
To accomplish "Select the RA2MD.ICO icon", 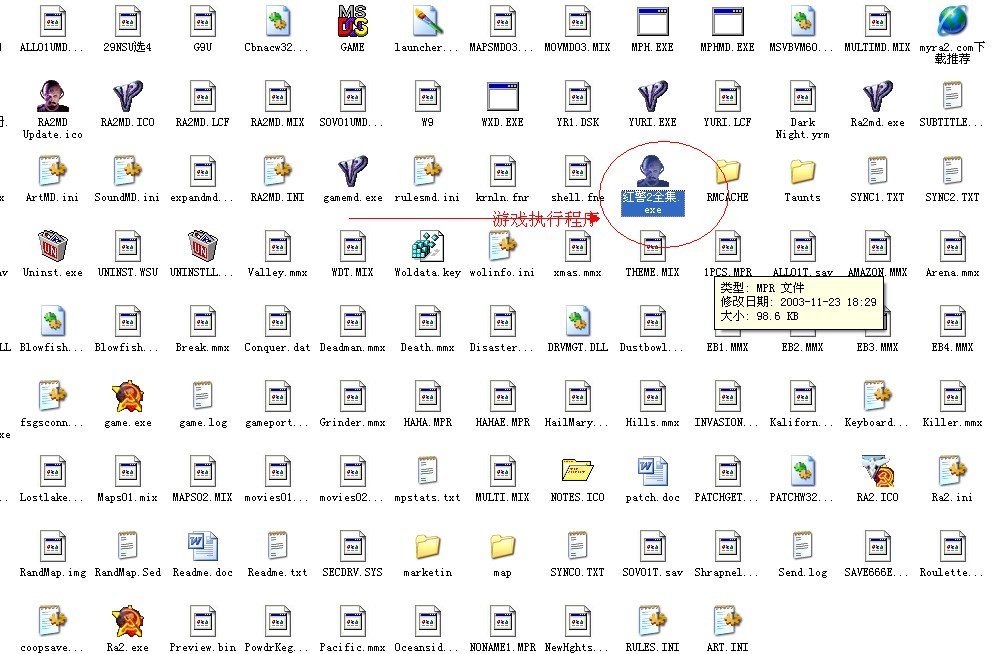I will point(128,96).
